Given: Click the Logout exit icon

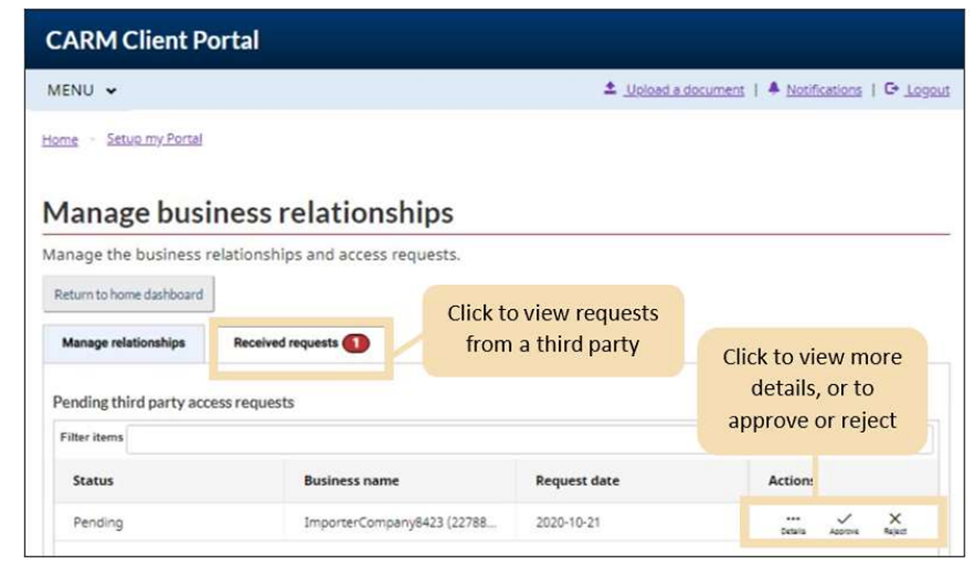Looking at the screenshot, I should 892,89.
